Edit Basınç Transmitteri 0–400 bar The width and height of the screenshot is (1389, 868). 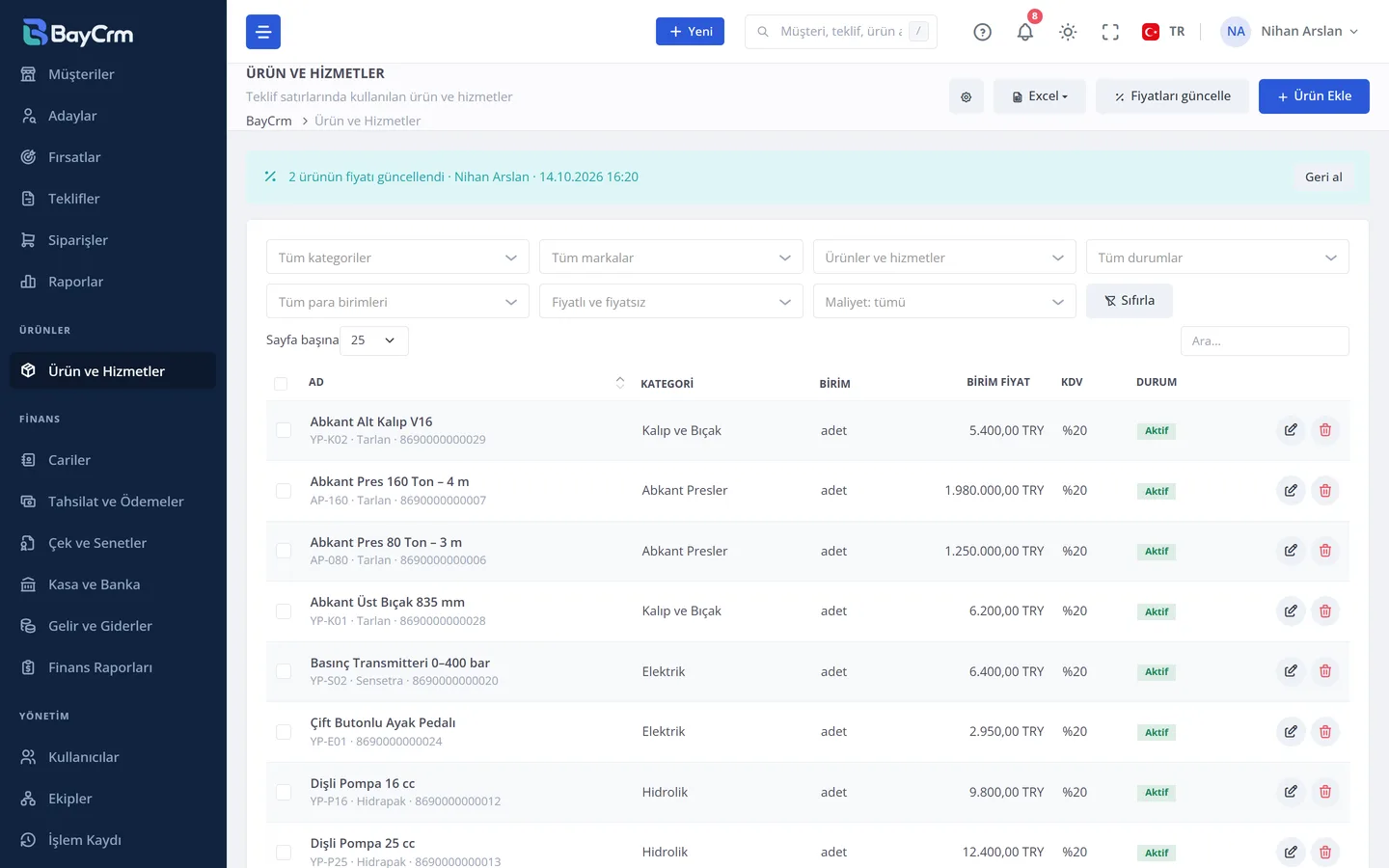click(x=1291, y=671)
